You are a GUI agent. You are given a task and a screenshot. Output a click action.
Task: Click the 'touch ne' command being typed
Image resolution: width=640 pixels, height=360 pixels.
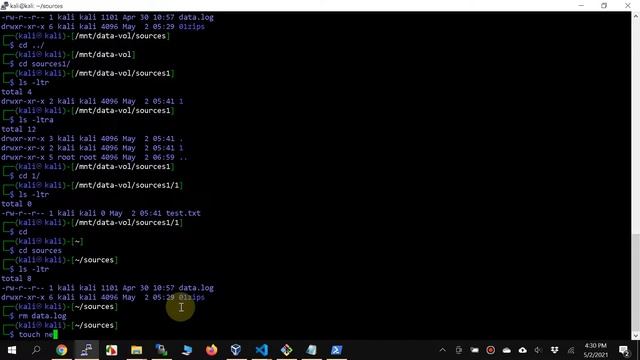coord(36,335)
